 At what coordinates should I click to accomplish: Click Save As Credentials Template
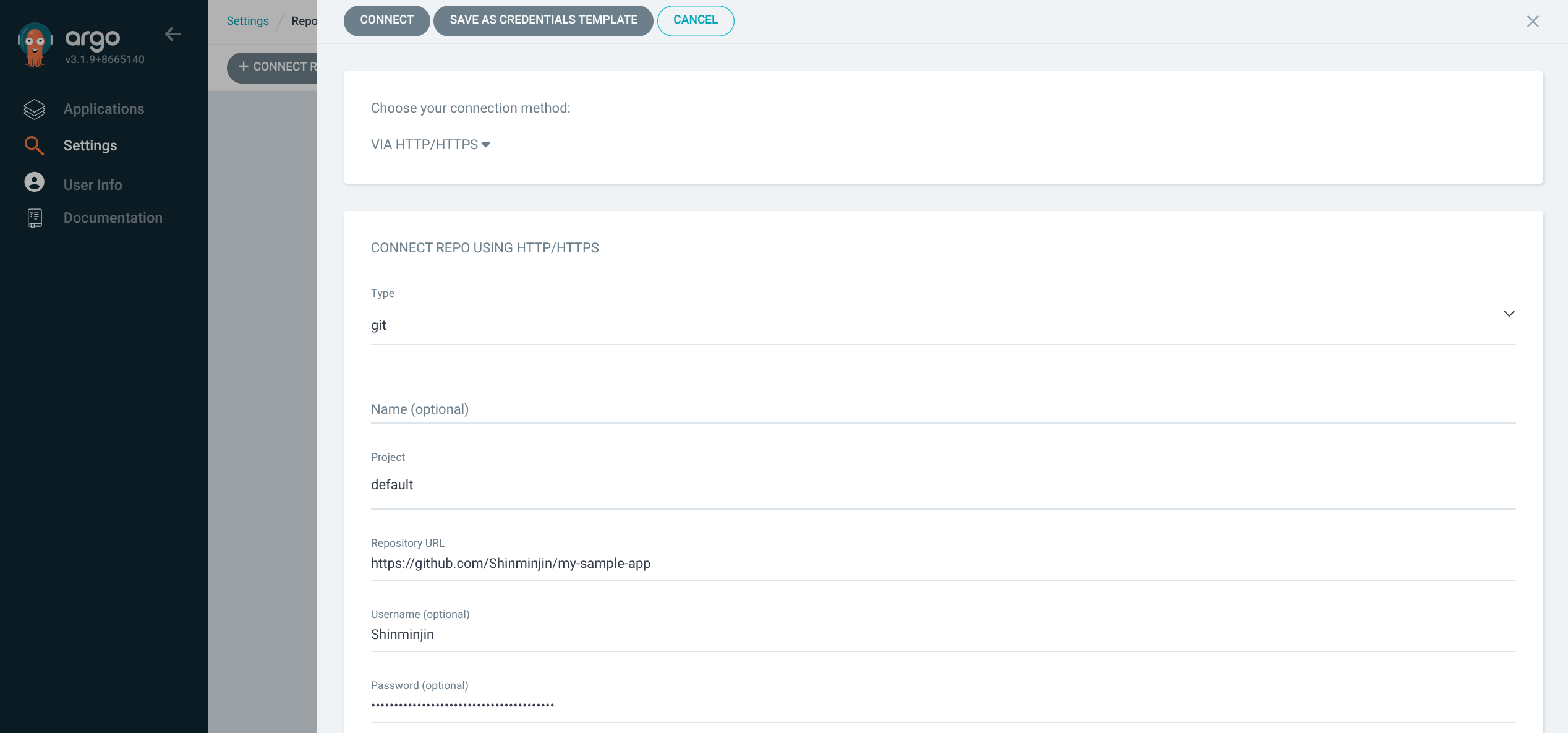pos(543,20)
